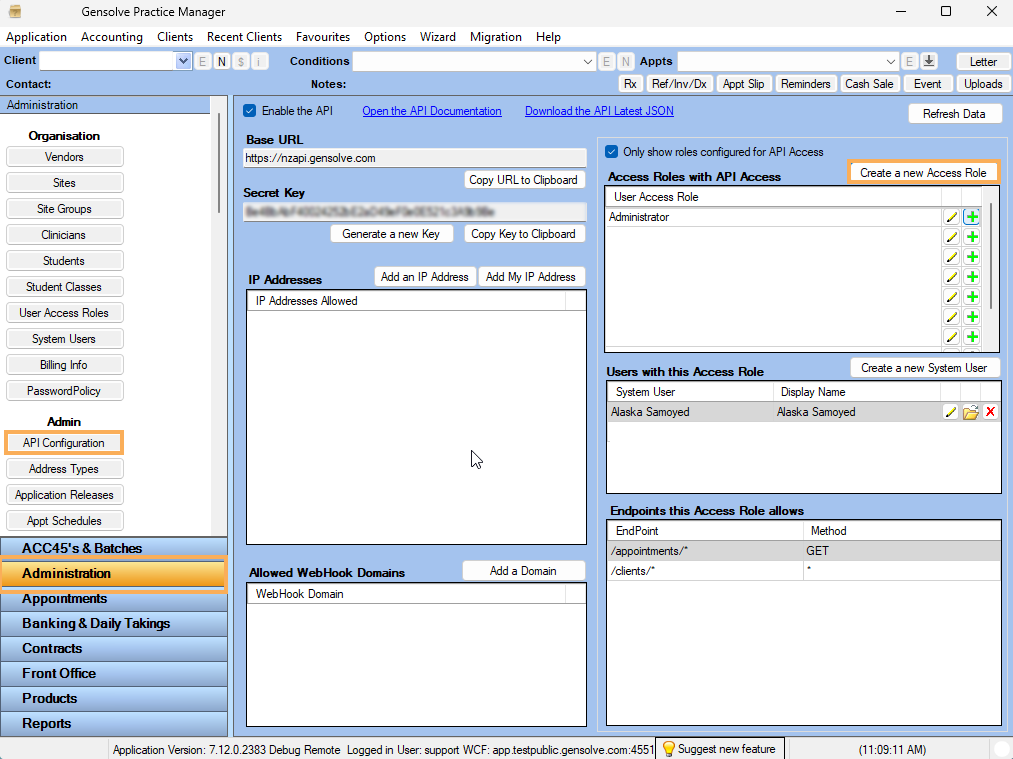Click the Generate a new Key button
Screen dimensions: 1013x759
tap(391, 233)
